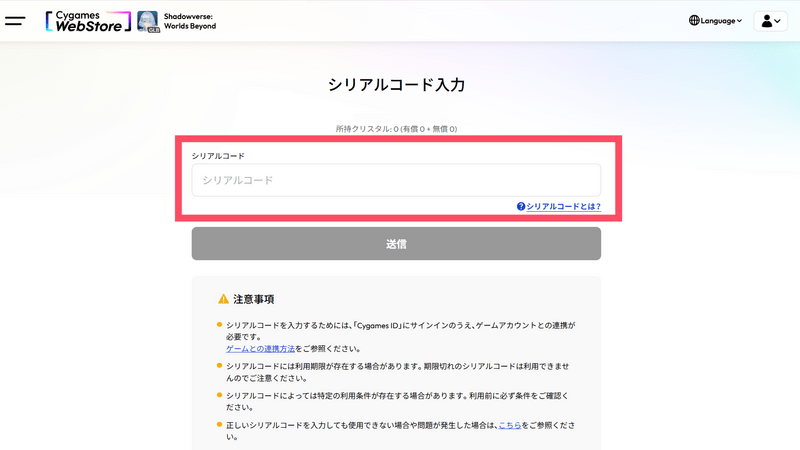Click the Shadowverse: Worlds Beyond title text
This screenshot has width=800, height=450.
click(x=190, y=21)
